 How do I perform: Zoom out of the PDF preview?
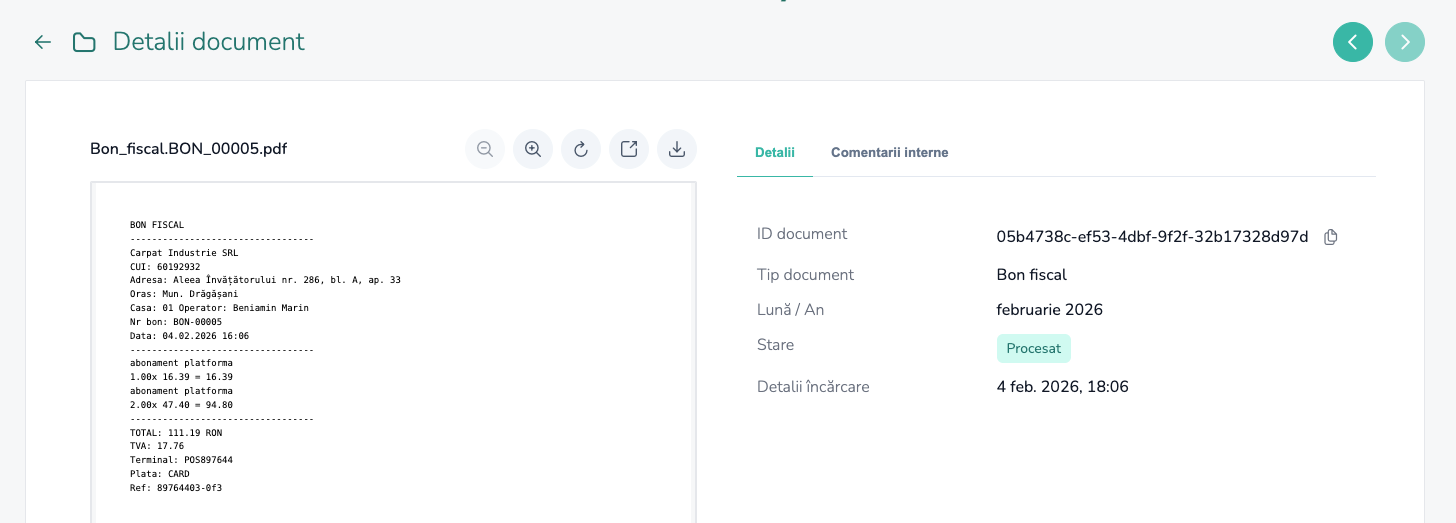pyautogui.click(x=485, y=149)
